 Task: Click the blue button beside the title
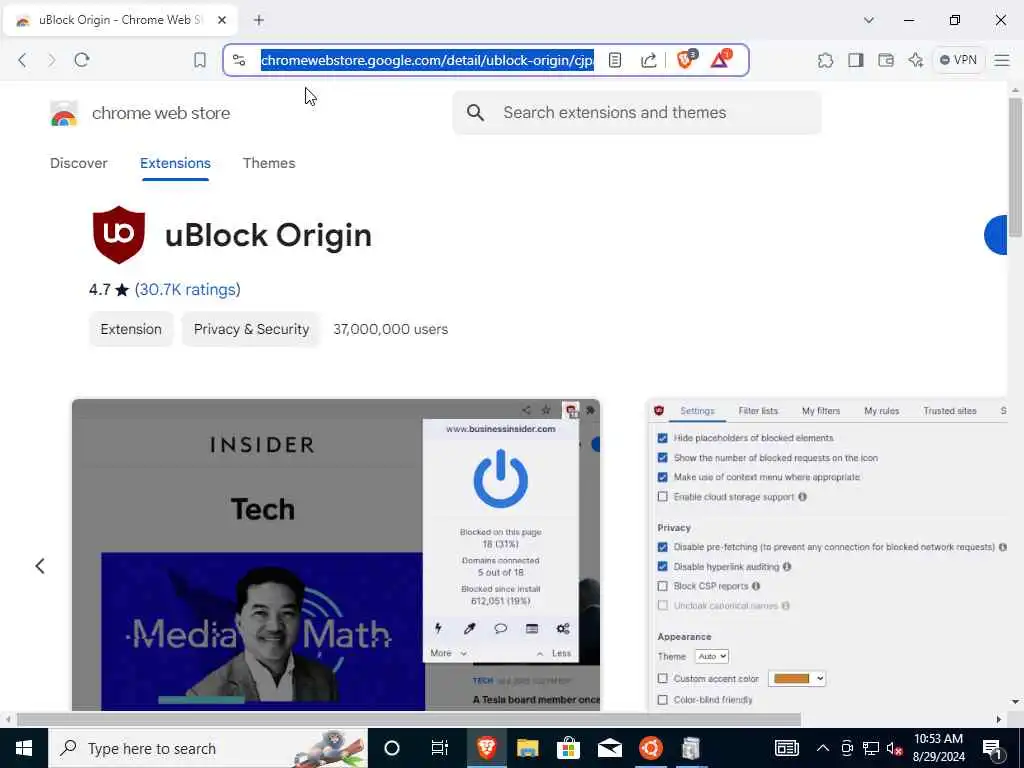996,234
